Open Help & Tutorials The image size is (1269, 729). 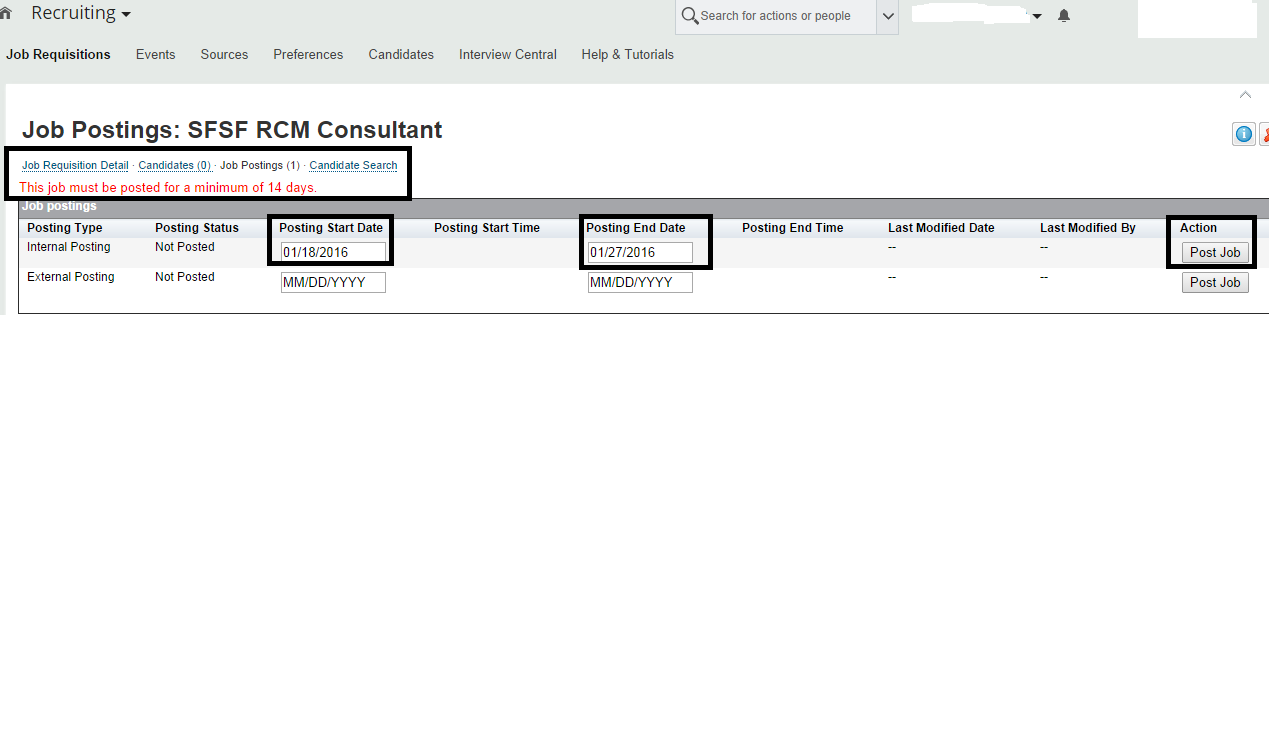click(x=627, y=54)
